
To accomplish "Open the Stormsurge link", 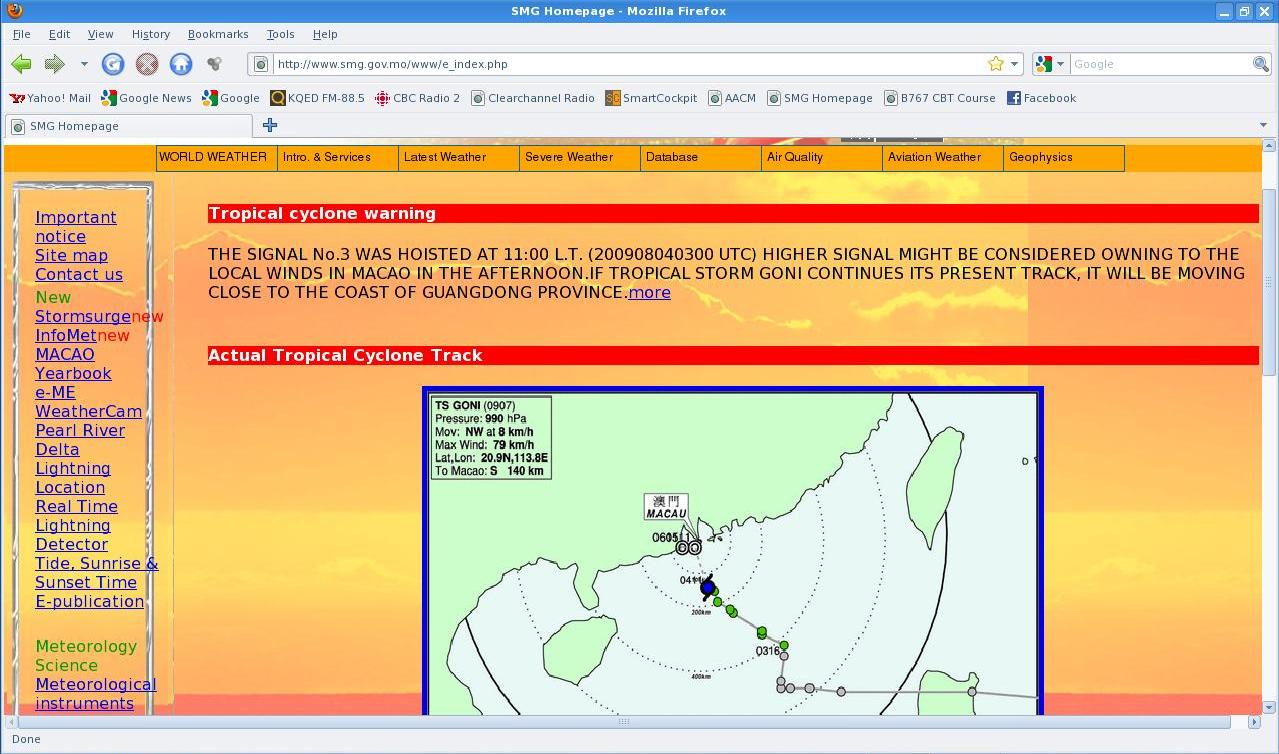I will [83, 316].
